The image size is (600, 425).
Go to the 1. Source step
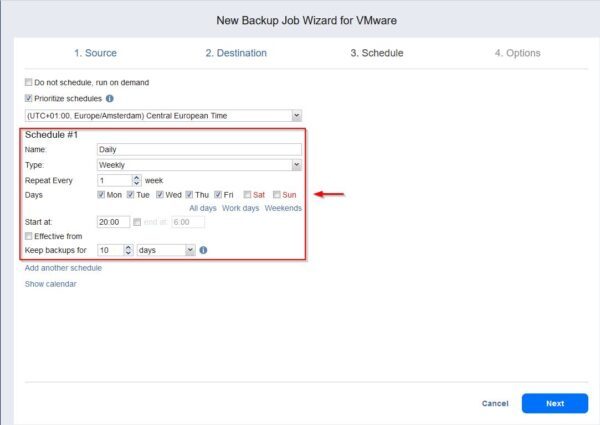(95, 53)
